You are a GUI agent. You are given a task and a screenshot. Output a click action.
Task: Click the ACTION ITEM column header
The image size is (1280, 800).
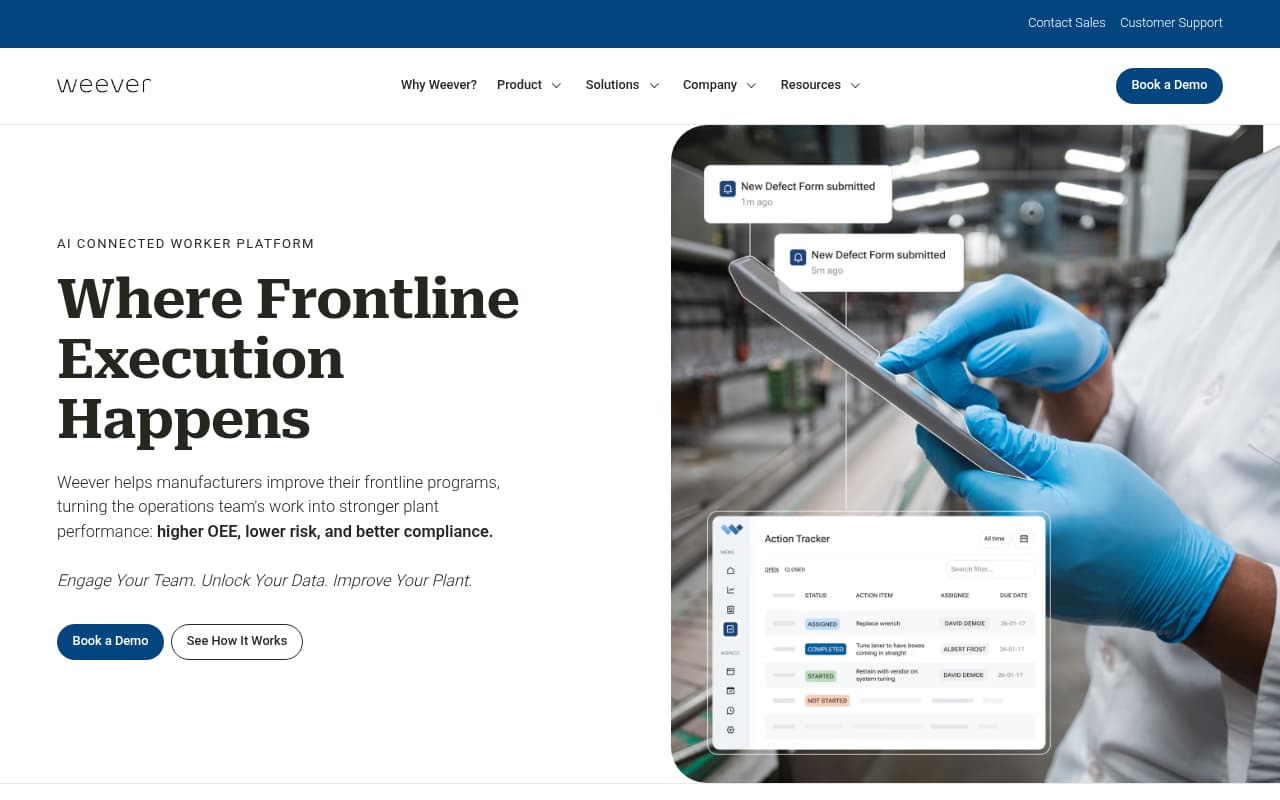point(874,596)
